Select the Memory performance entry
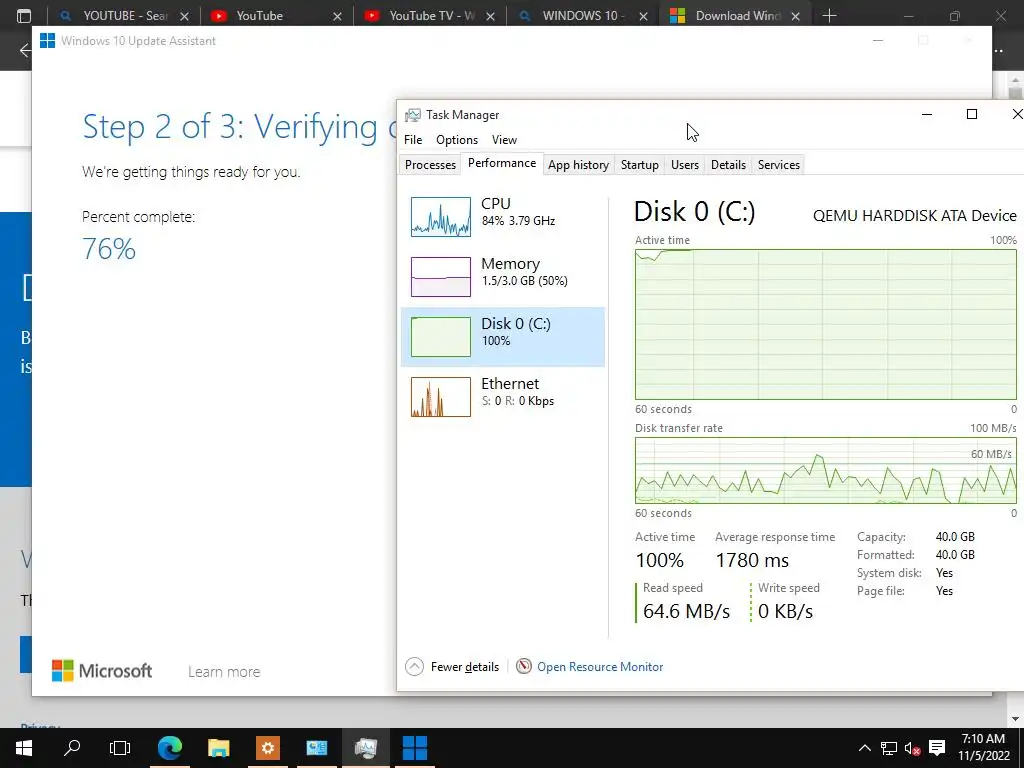This screenshot has height=768, width=1024. point(503,276)
